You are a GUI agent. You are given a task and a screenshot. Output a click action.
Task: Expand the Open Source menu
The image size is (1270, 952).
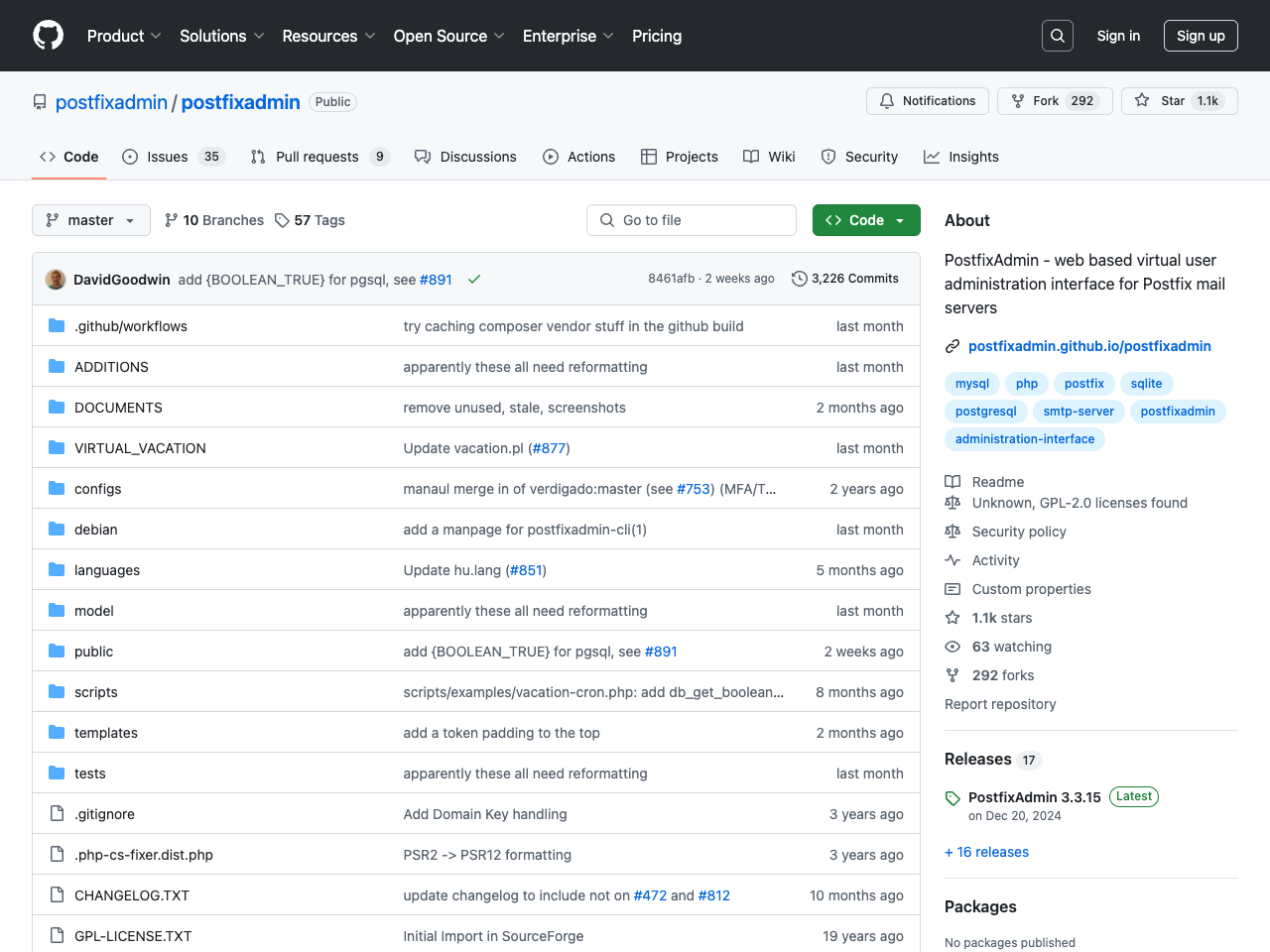point(449,36)
